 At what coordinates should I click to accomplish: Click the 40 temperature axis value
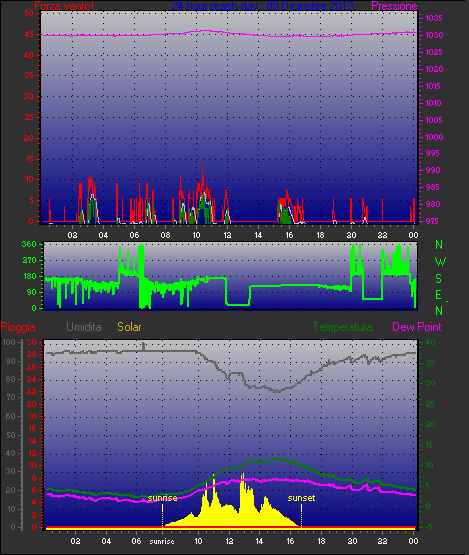(430, 342)
